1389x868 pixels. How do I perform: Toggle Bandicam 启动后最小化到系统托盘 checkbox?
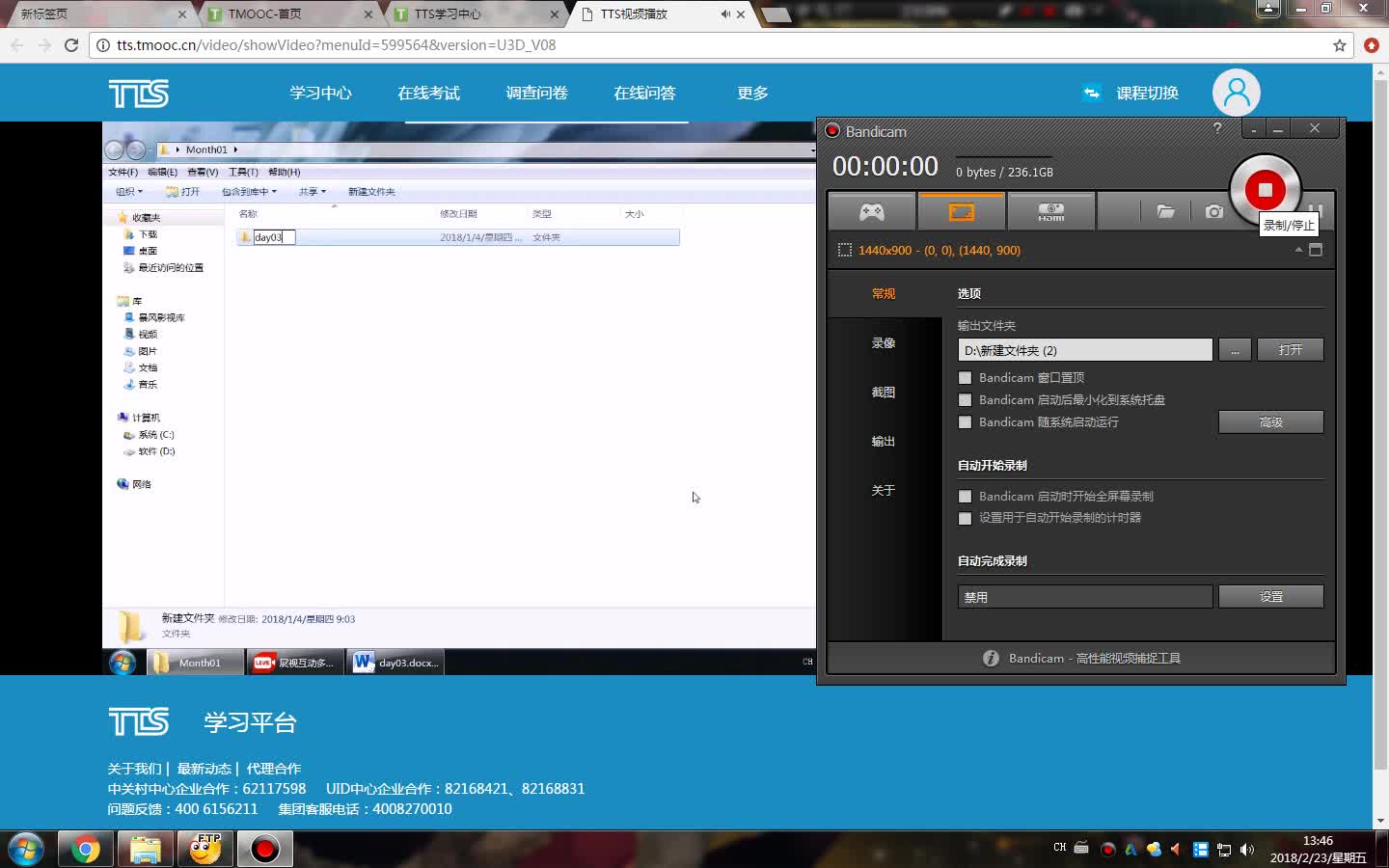click(x=965, y=400)
